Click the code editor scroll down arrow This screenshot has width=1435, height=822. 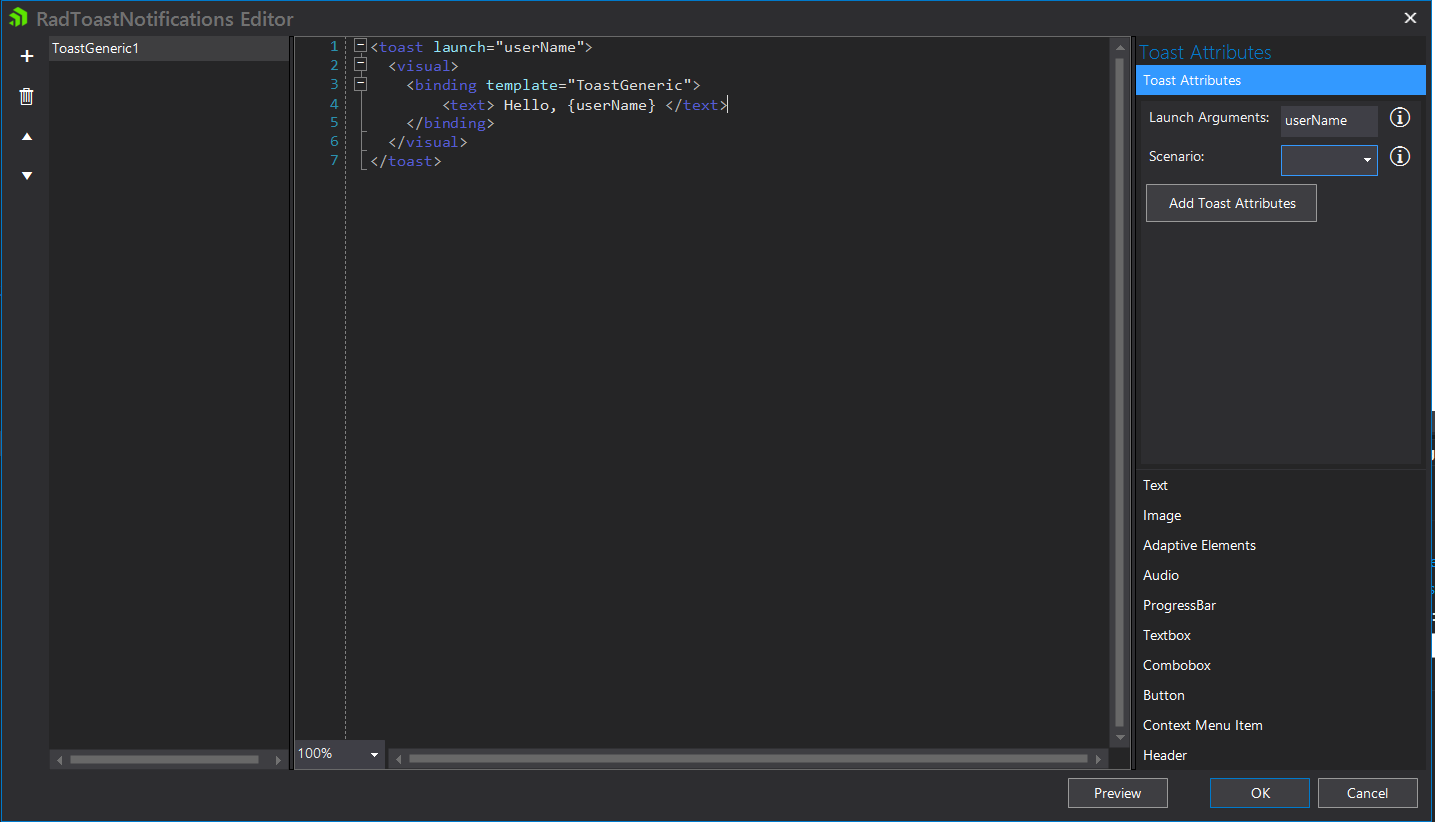click(1120, 738)
